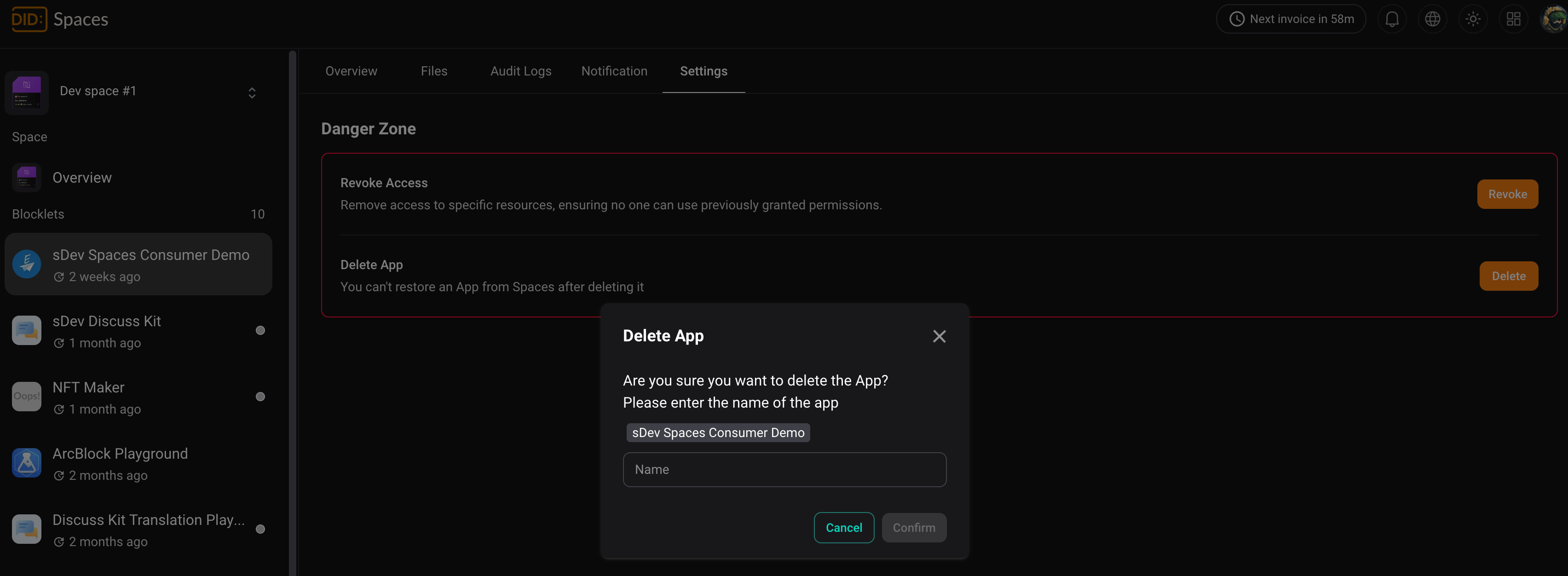This screenshot has width=1568, height=576.
Task: Open the notifications bell icon
Action: pos(1391,19)
